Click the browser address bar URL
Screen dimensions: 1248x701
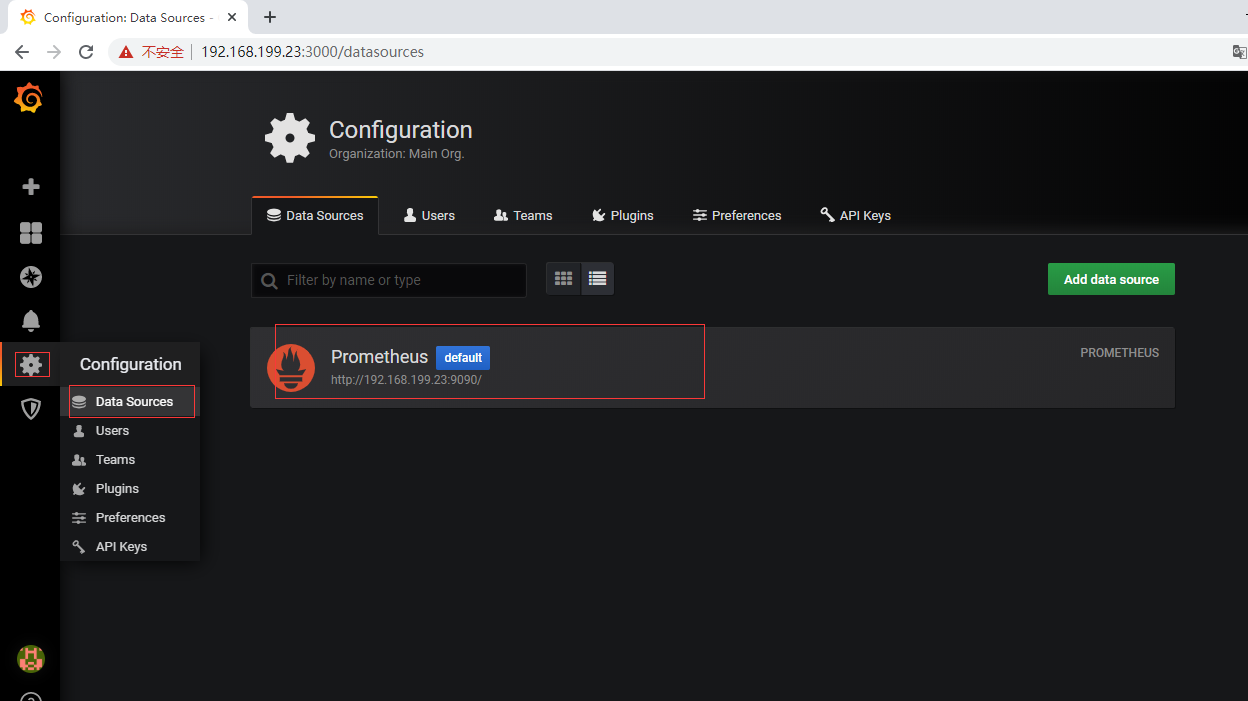(312, 52)
